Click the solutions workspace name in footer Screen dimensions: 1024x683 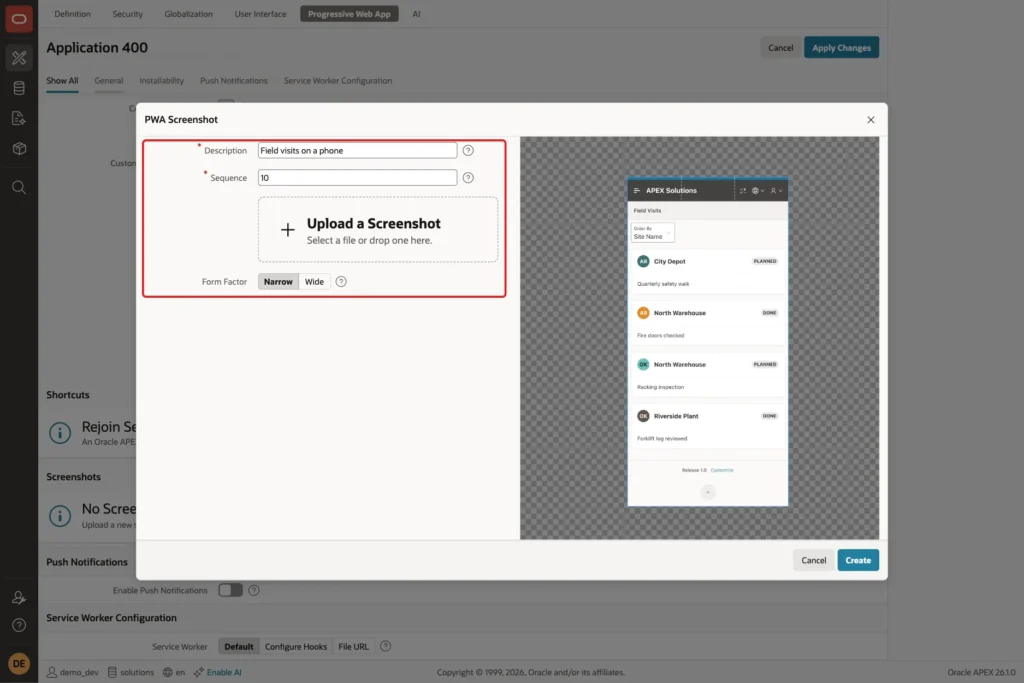tap(137, 672)
